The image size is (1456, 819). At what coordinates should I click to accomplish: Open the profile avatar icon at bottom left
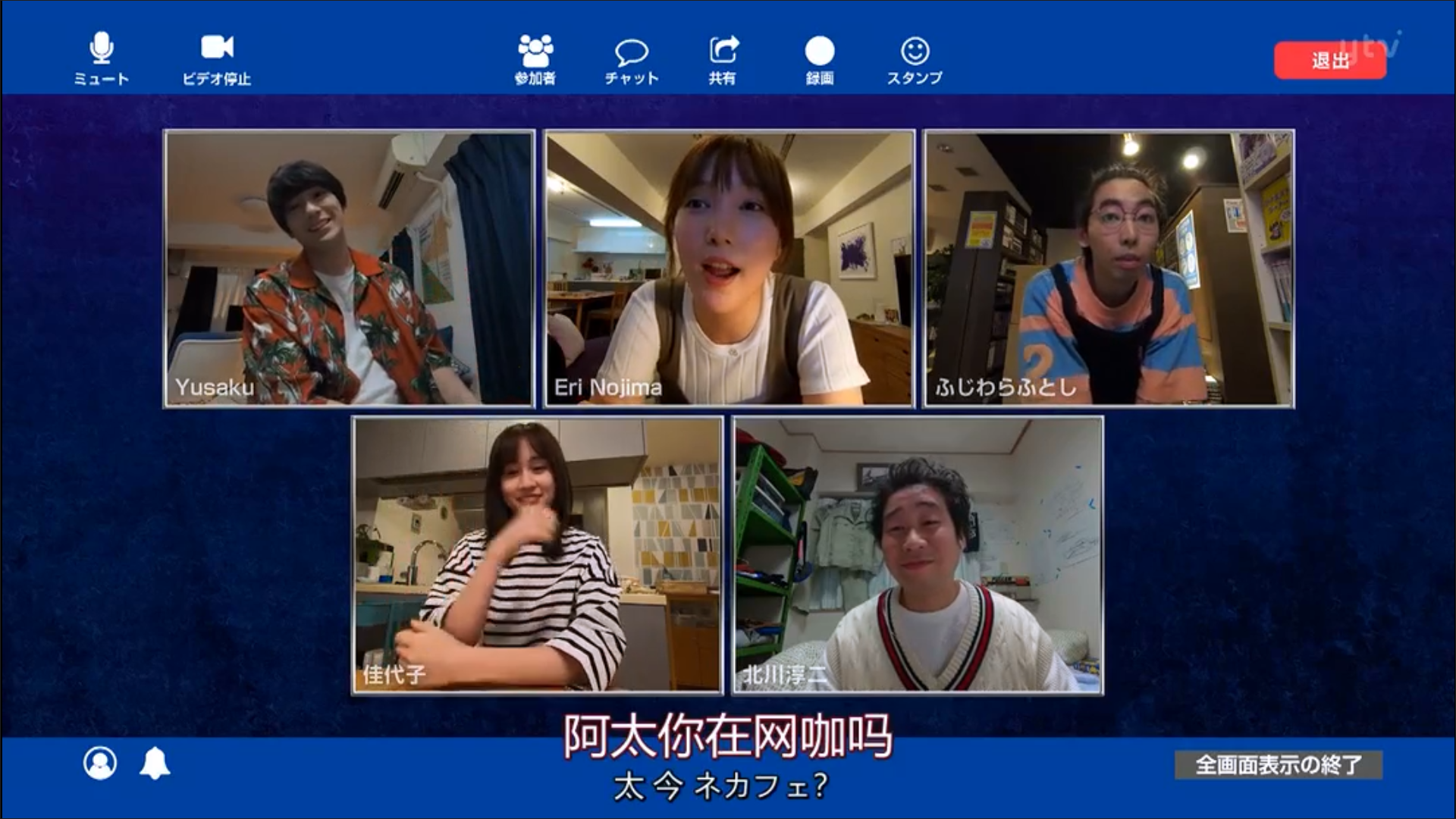coord(100,763)
